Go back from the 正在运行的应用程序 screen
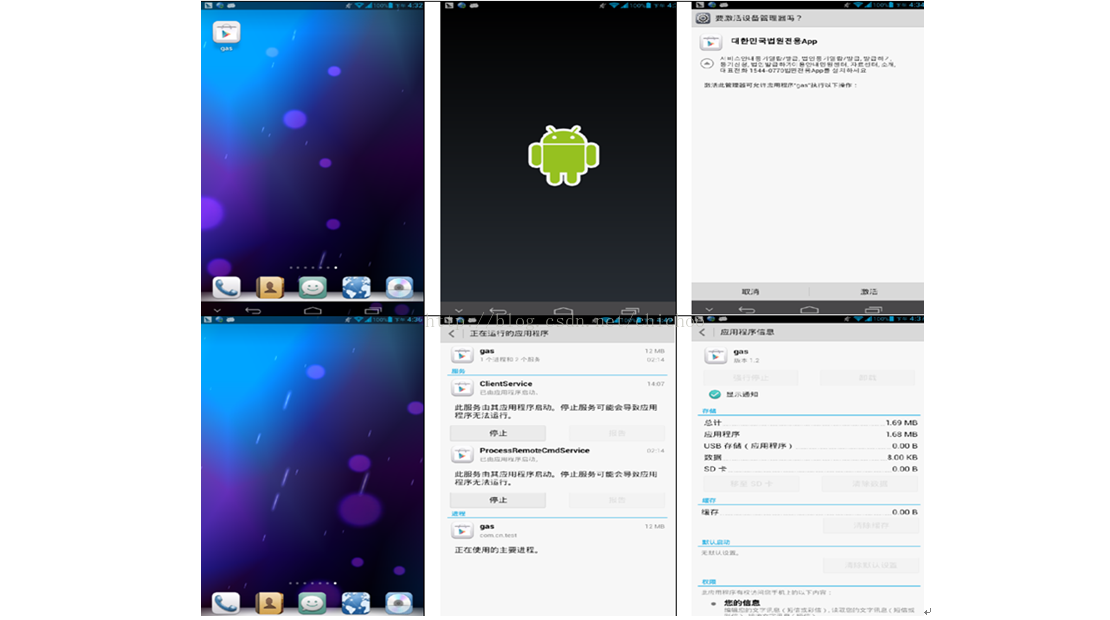Viewport: 1110px width, 620px height. pyautogui.click(x=452, y=333)
